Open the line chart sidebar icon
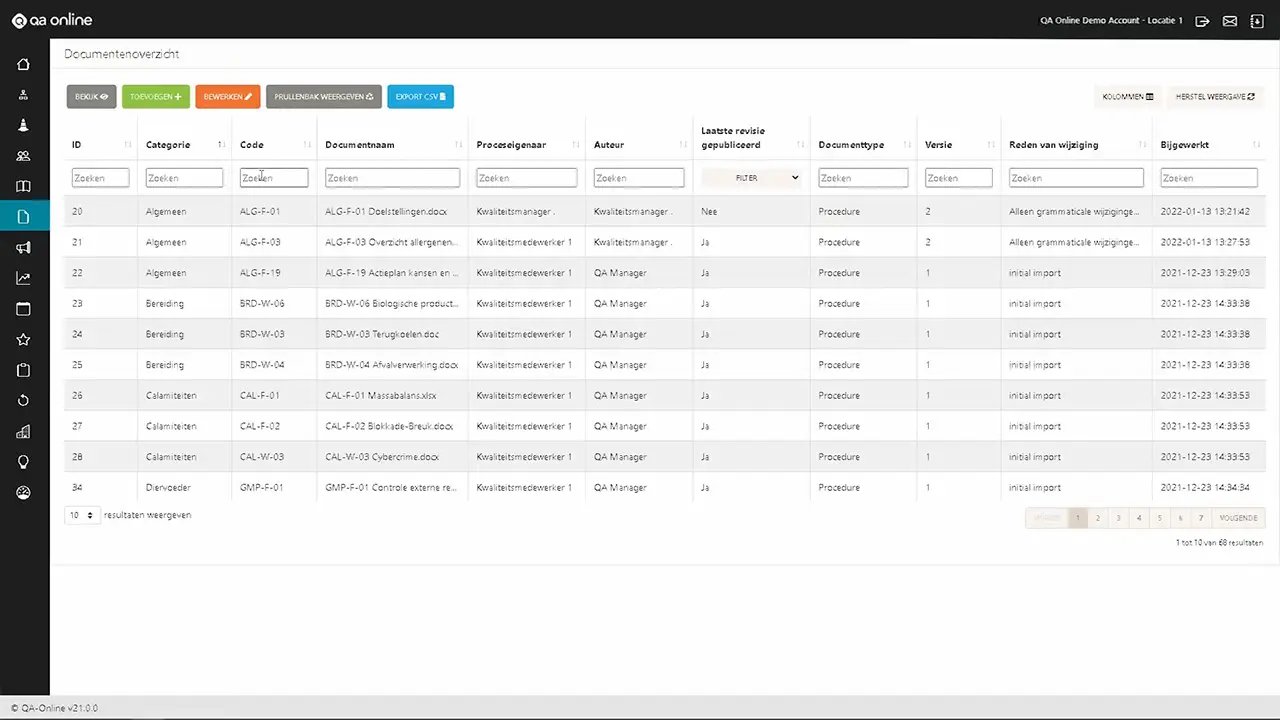The image size is (1280, 720). point(24,279)
